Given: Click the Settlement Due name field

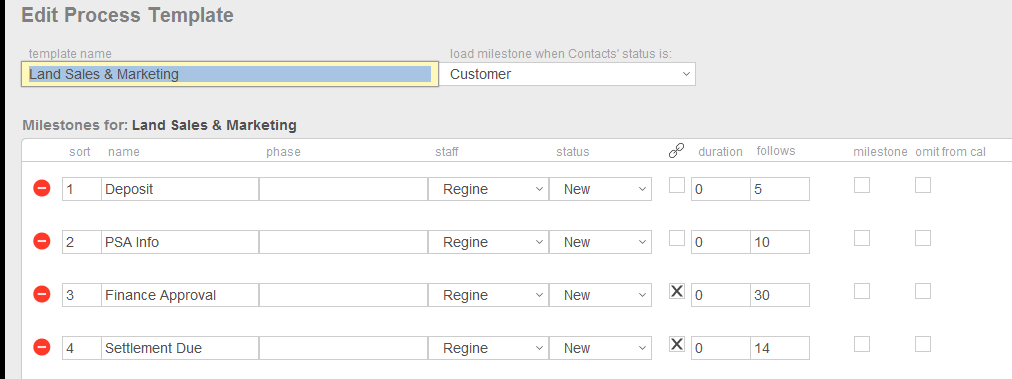Looking at the screenshot, I should (180, 348).
